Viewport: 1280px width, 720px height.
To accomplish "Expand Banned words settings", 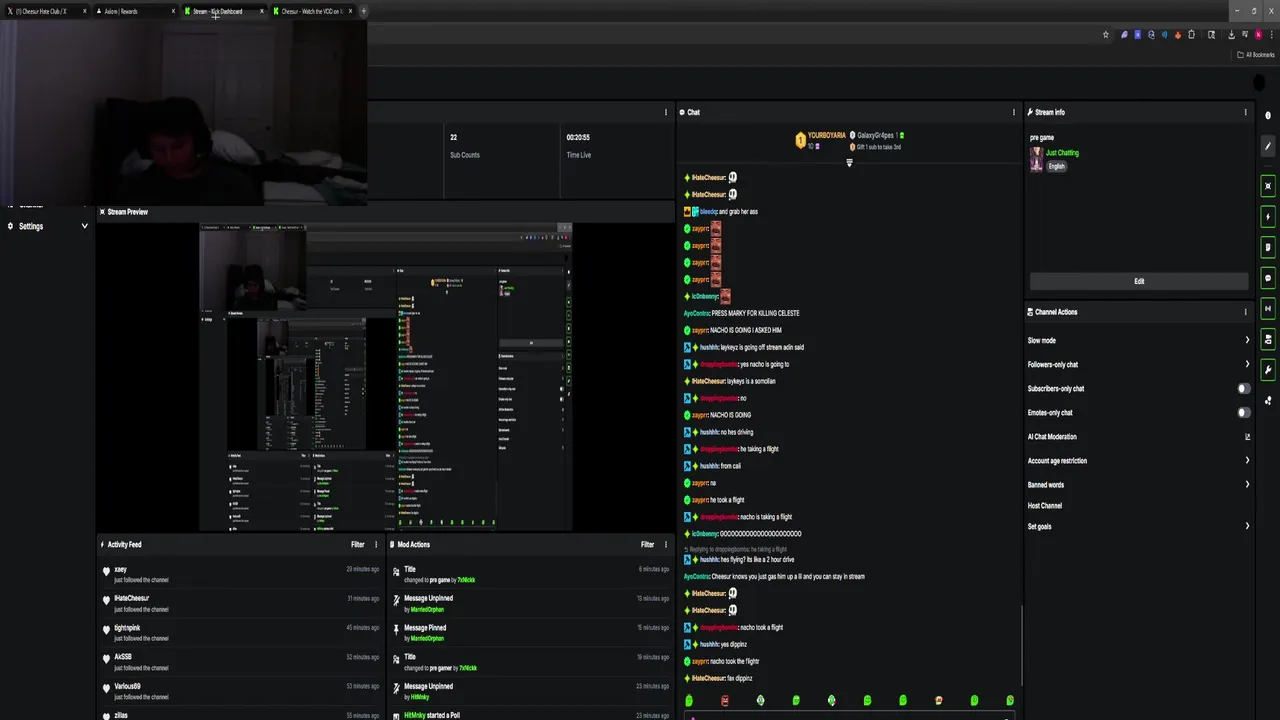I will tap(1247, 485).
